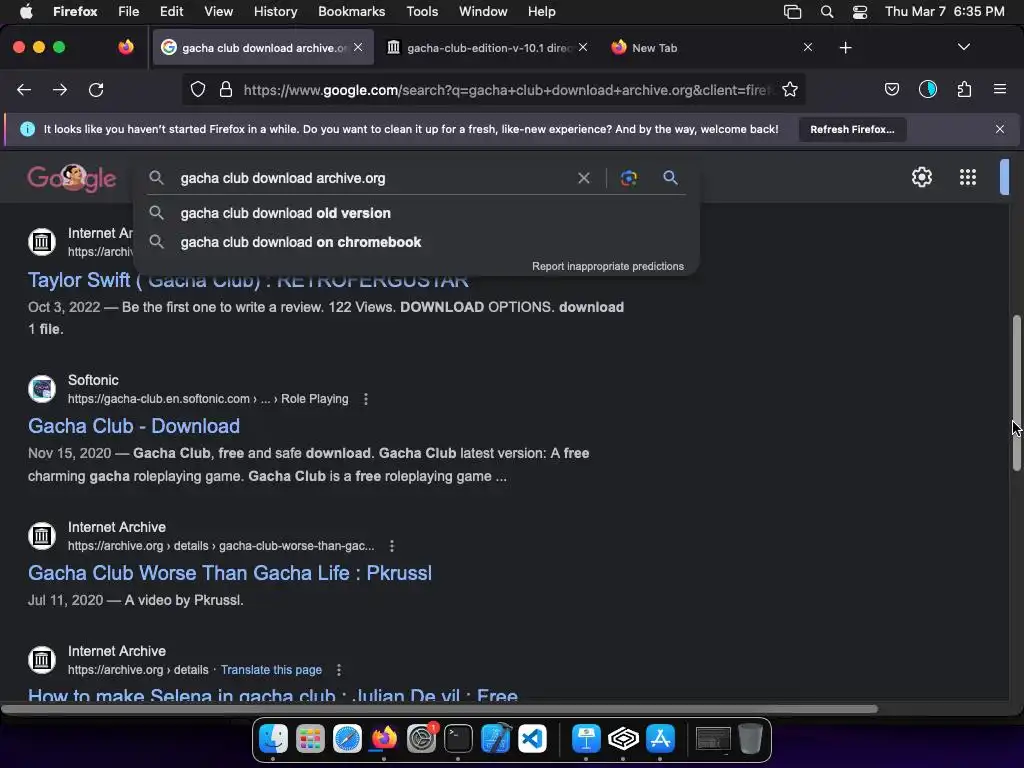Open the Bookmarks menu
Viewport: 1024px width, 768px height.
[351, 12]
